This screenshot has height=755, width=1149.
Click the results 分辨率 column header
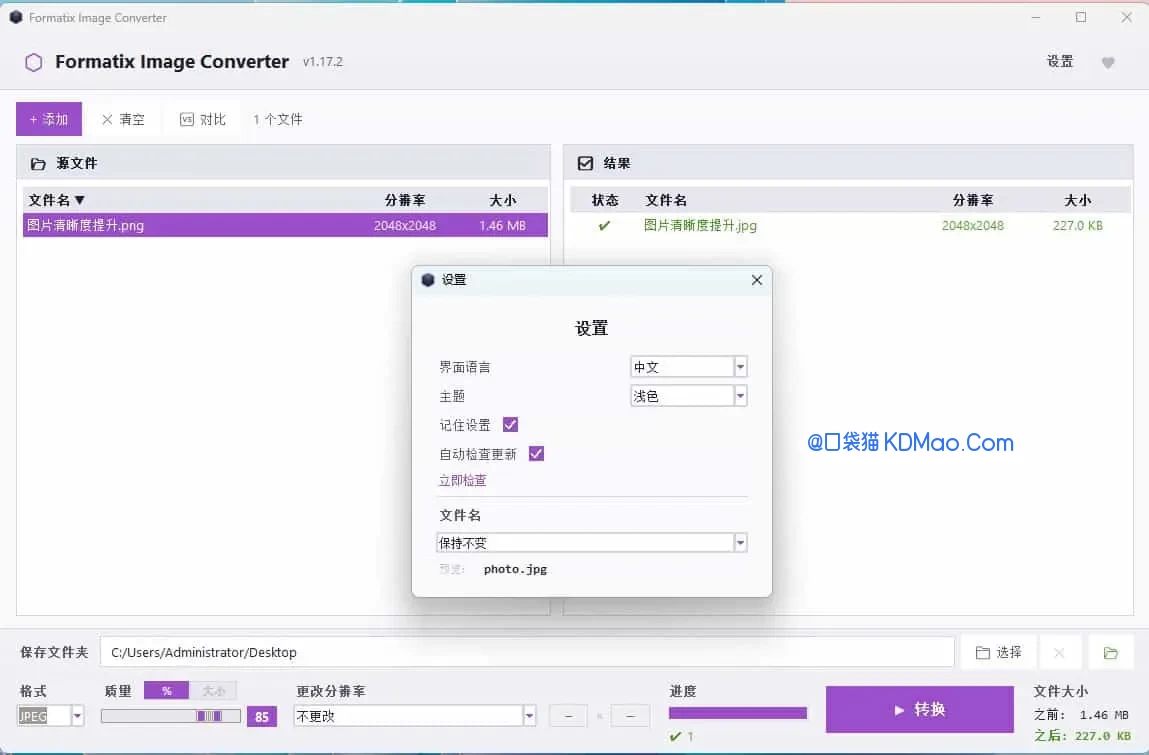click(973, 200)
